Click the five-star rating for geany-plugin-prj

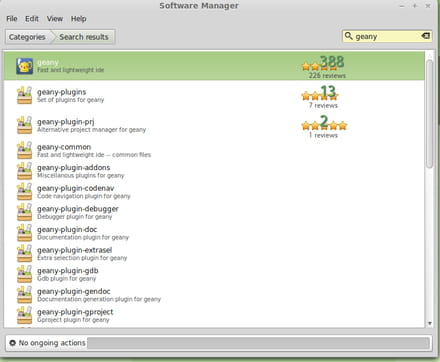coord(324,126)
